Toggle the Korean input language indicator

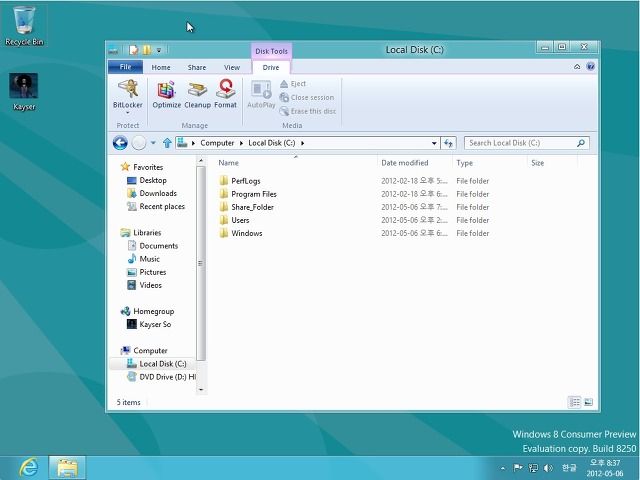[x=569, y=468]
